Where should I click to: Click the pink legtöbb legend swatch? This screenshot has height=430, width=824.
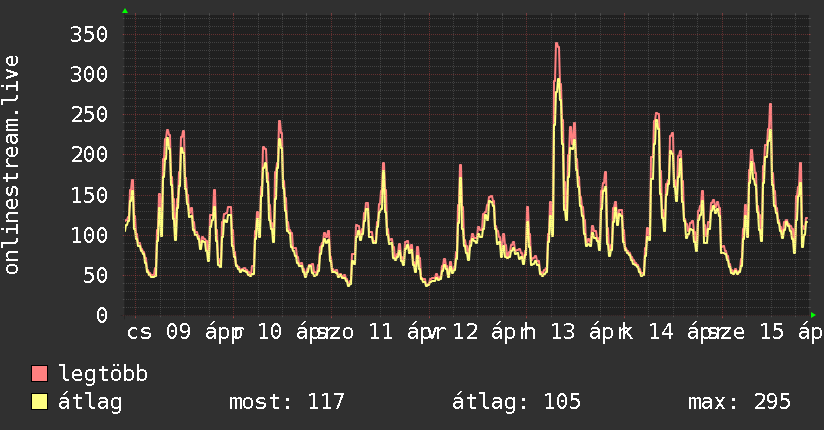click(x=39, y=373)
